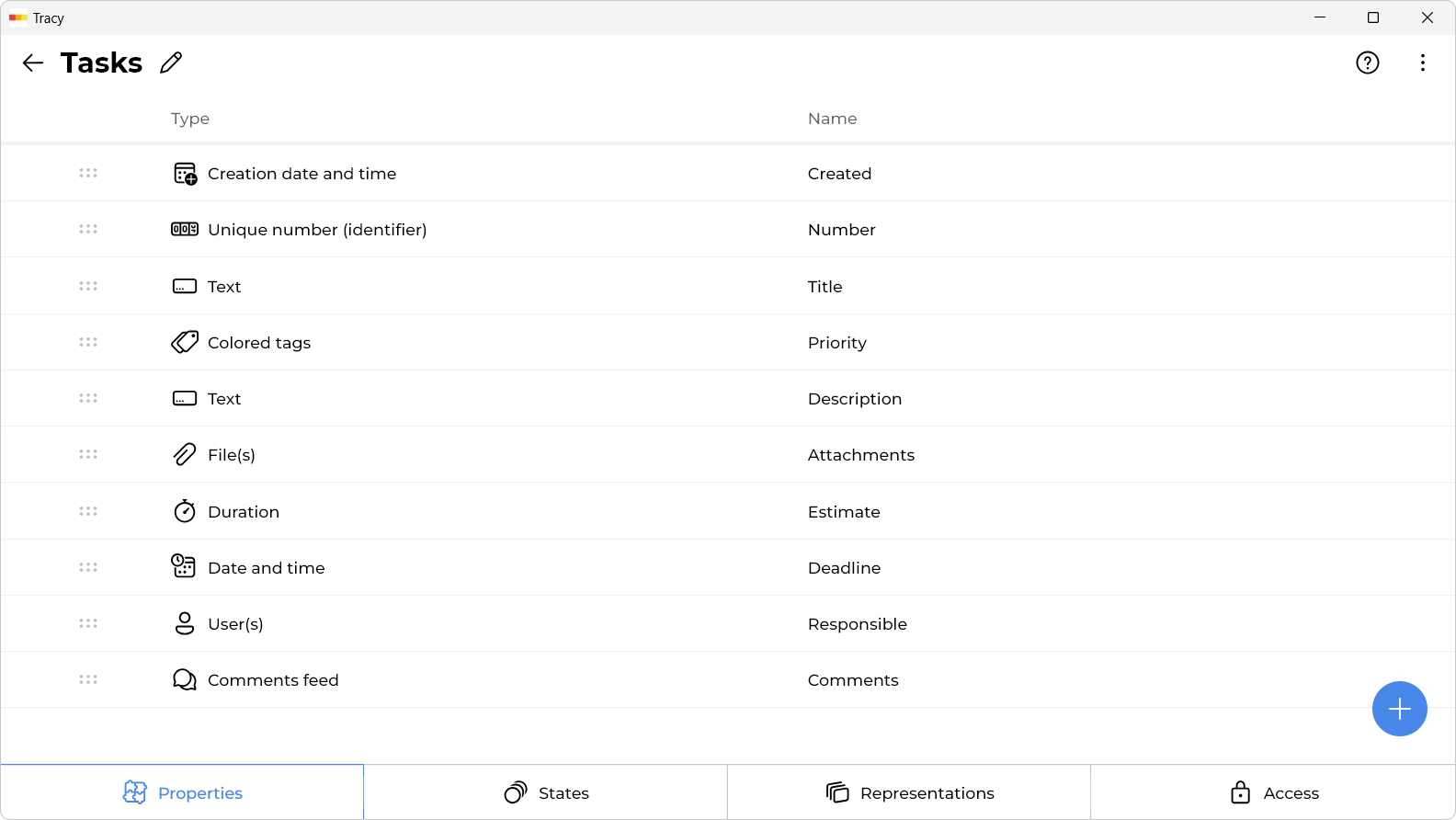Click the Type column header
1456x820 pixels.
[x=190, y=119]
